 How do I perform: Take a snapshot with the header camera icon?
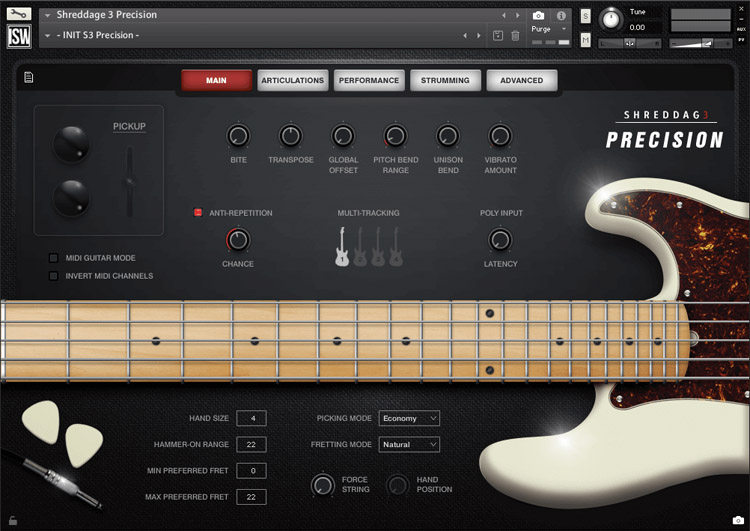coord(538,16)
